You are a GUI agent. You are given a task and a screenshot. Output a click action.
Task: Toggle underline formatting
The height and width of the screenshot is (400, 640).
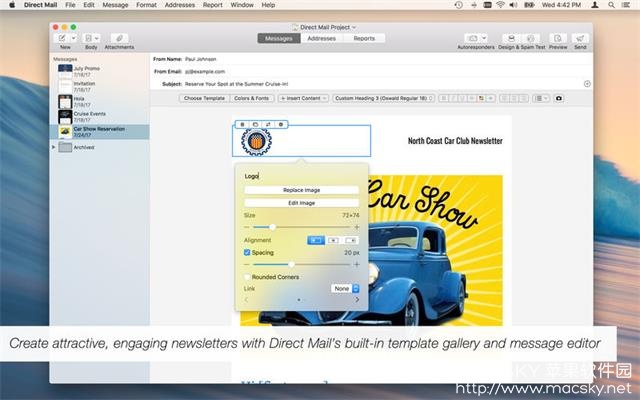tap(462, 98)
